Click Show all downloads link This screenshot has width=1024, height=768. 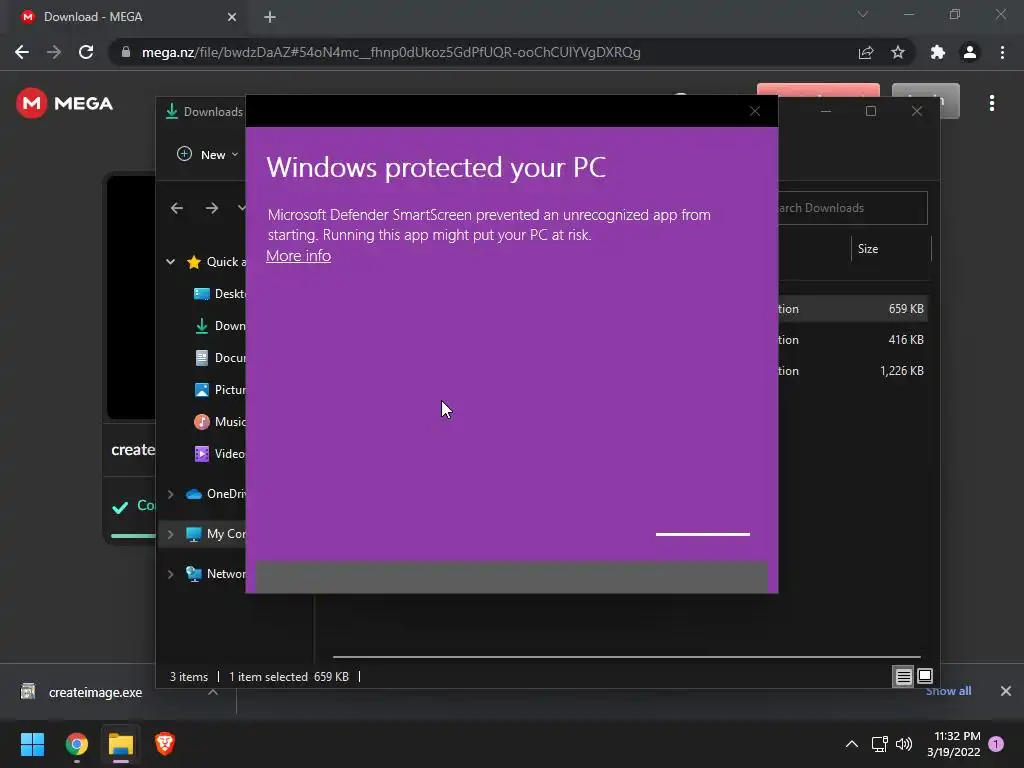click(948, 691)
